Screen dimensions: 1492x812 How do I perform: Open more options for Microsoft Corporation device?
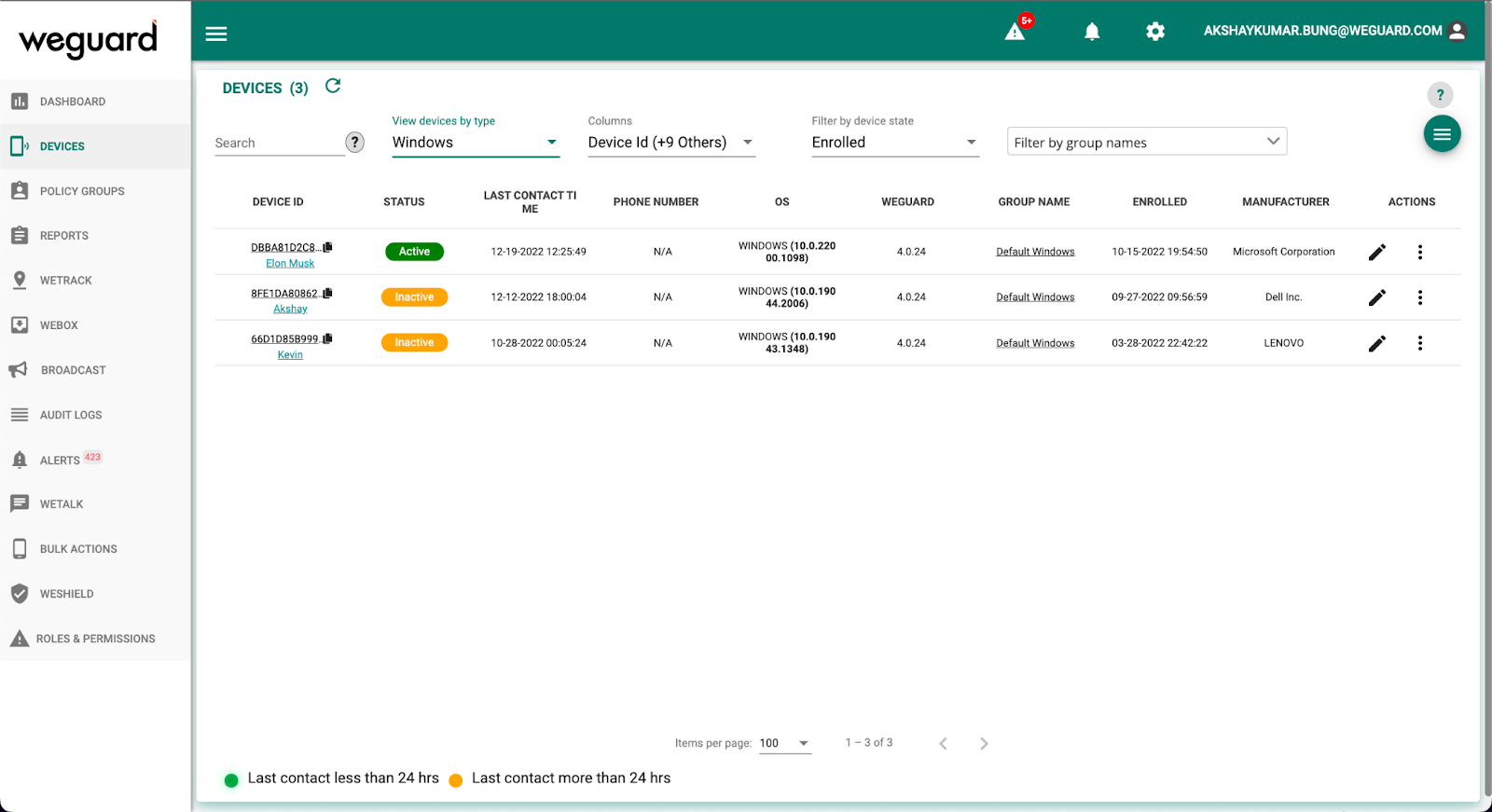click(x=1420, y=252)
